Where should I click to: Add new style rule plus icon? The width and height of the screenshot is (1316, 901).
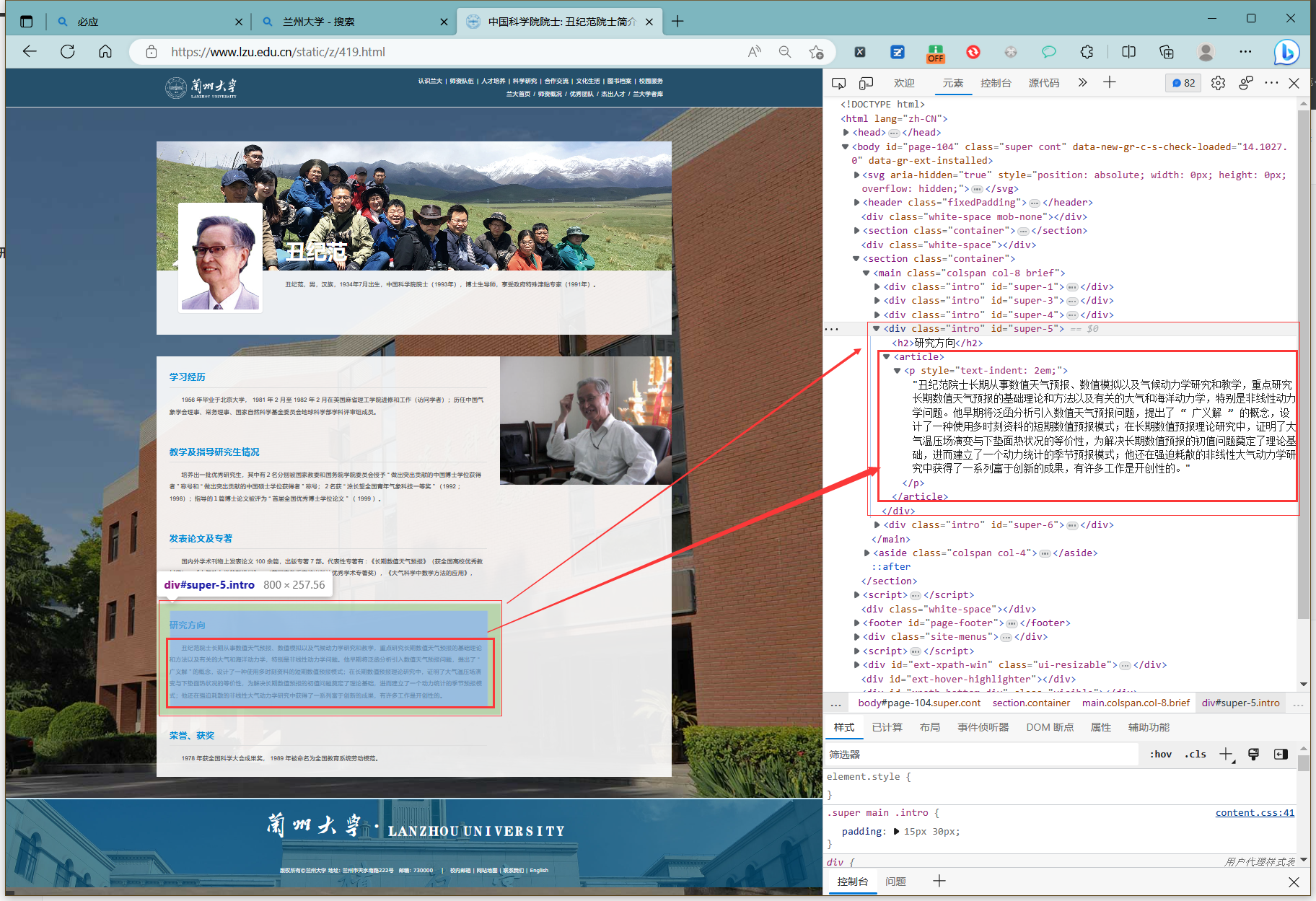[1226, 754]
